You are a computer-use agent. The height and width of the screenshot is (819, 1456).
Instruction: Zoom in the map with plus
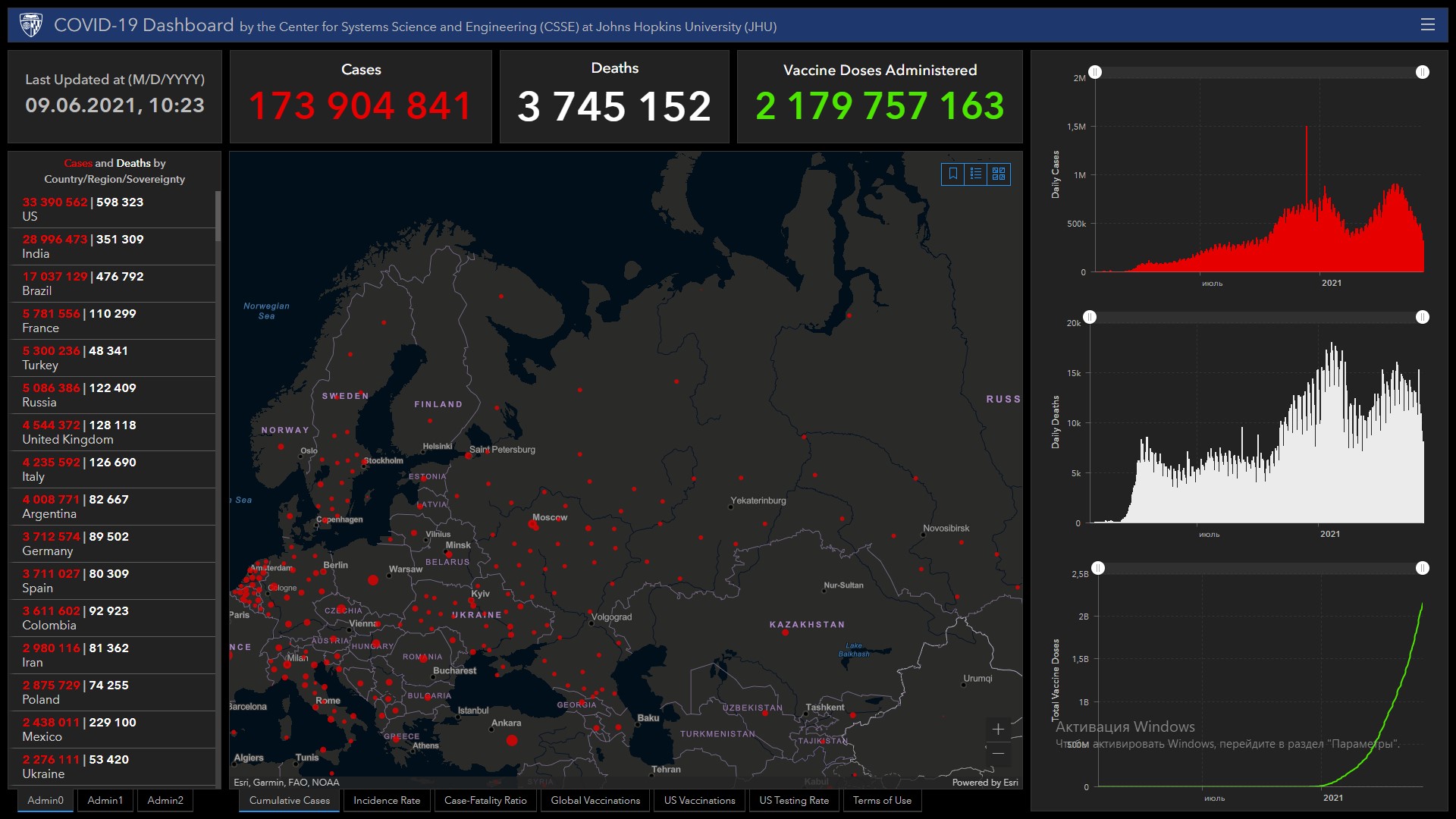(x=998, y=729)
